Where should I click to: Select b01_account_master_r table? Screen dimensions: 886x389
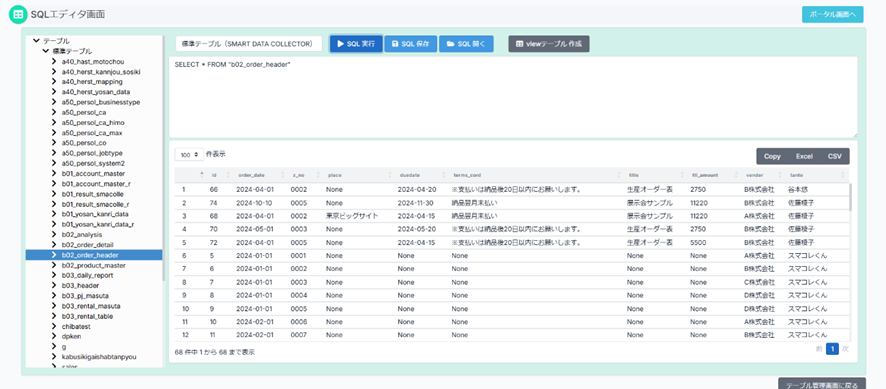97,184
